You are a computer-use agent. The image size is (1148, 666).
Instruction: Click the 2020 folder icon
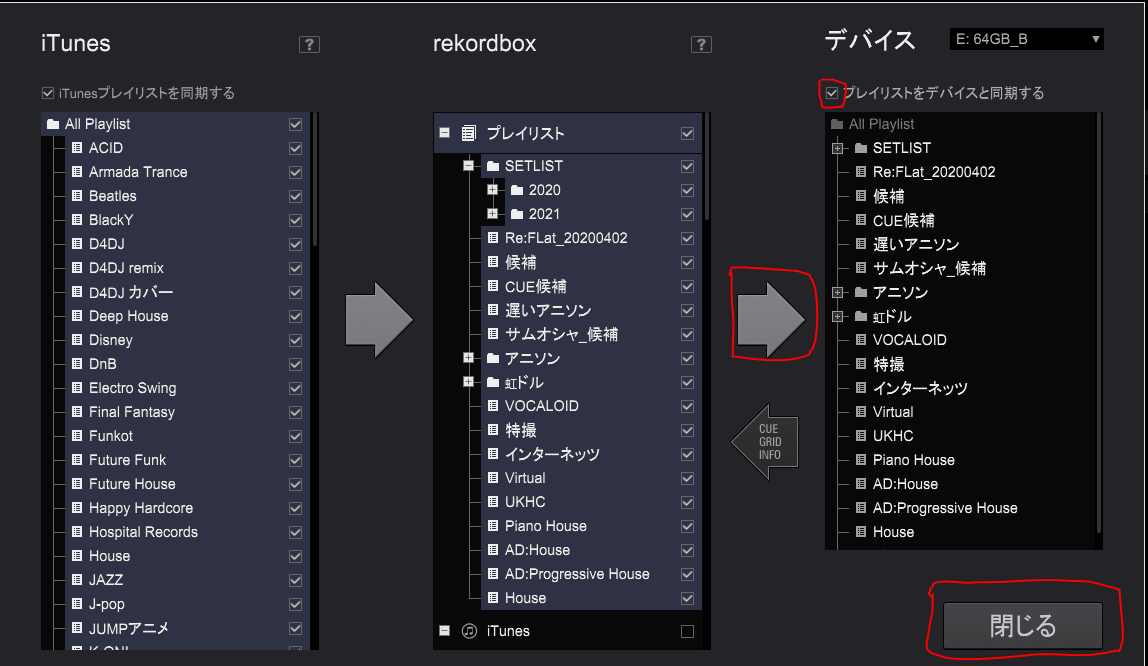coord(517,190)
